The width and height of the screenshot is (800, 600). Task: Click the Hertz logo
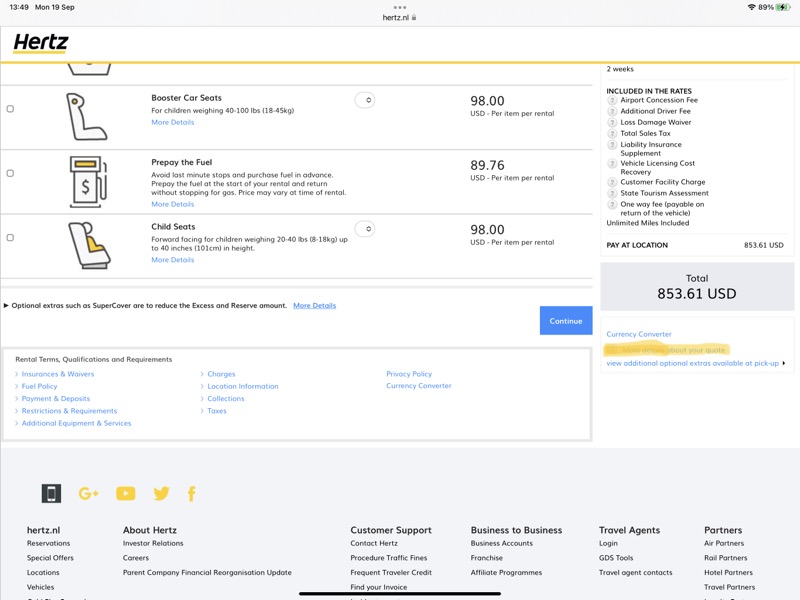tap(41, 43)
